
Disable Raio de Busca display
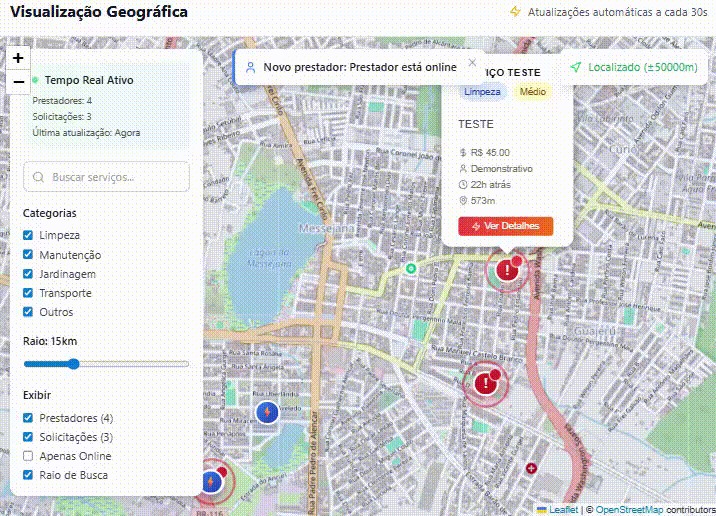pos(28,475)
